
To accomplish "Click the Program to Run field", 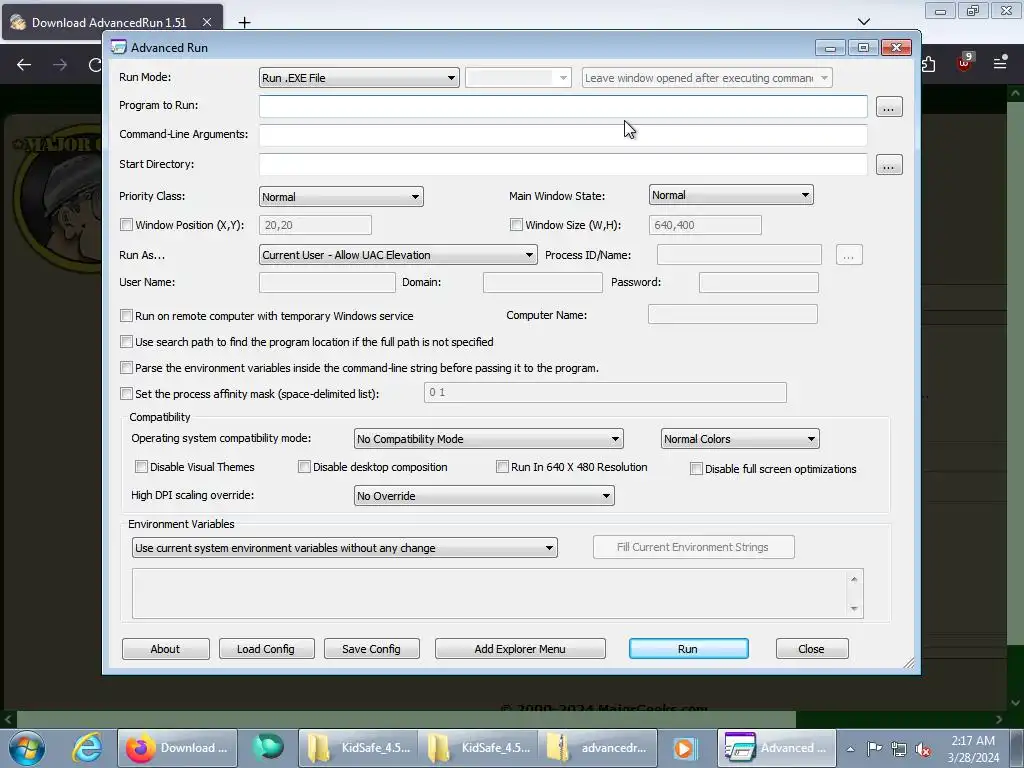I will (x=563, y=106).
